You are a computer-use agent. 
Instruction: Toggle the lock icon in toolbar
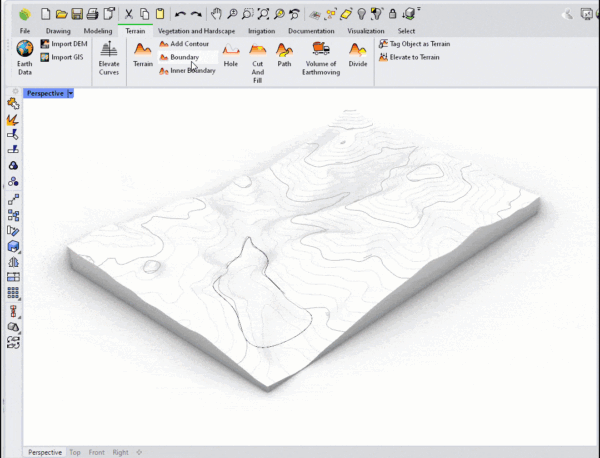pyautogui.click(x=392, y=14)
